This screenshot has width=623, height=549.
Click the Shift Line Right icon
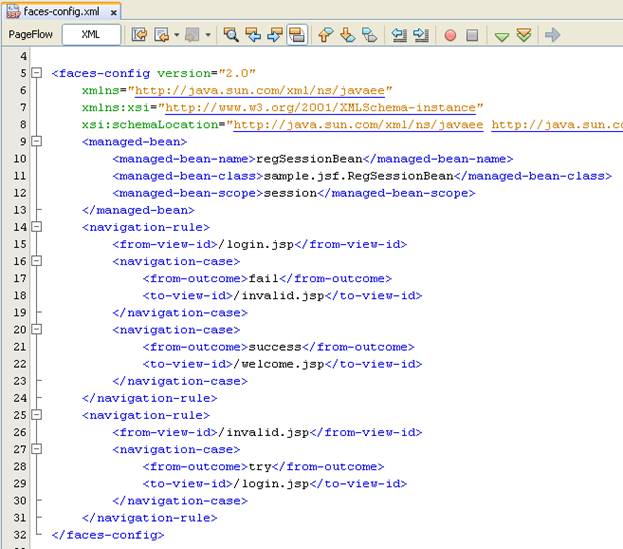[x=420, y=35]
